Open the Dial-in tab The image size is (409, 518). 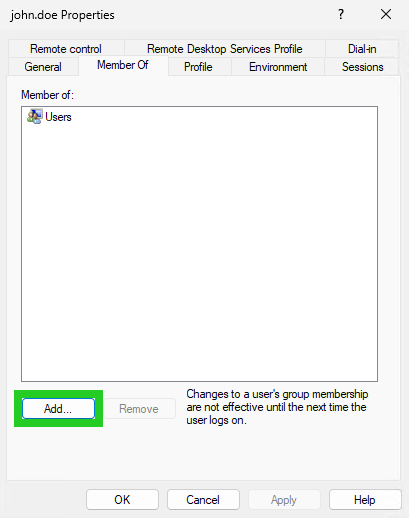(x=362, y=49)
